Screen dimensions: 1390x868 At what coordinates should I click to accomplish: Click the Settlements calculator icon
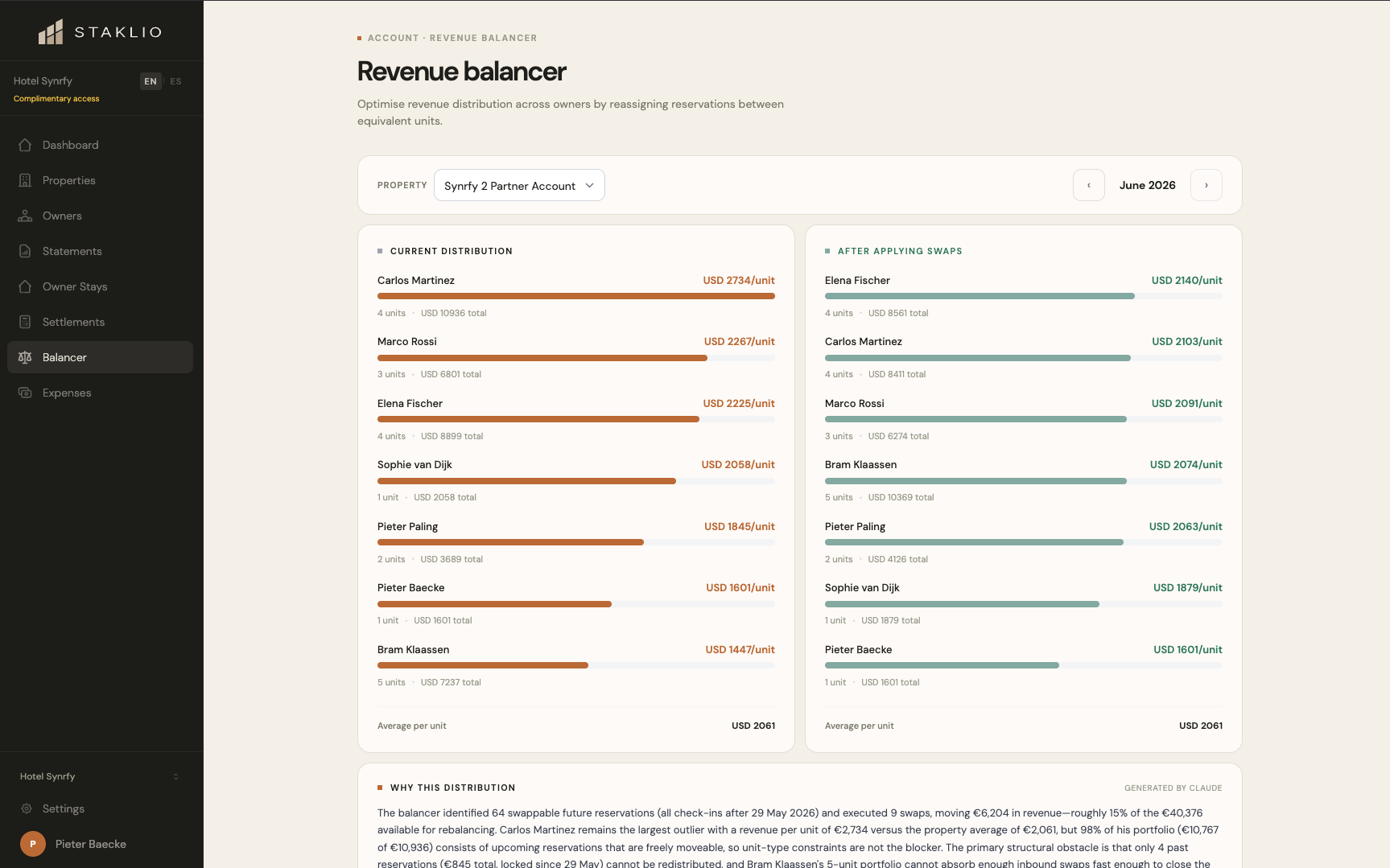25,322
